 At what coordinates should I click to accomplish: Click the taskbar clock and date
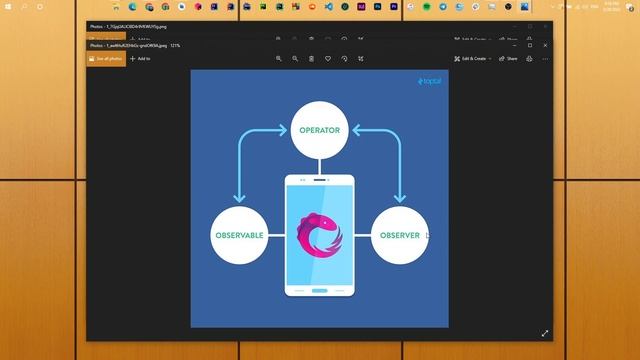[x=611, y=7]
